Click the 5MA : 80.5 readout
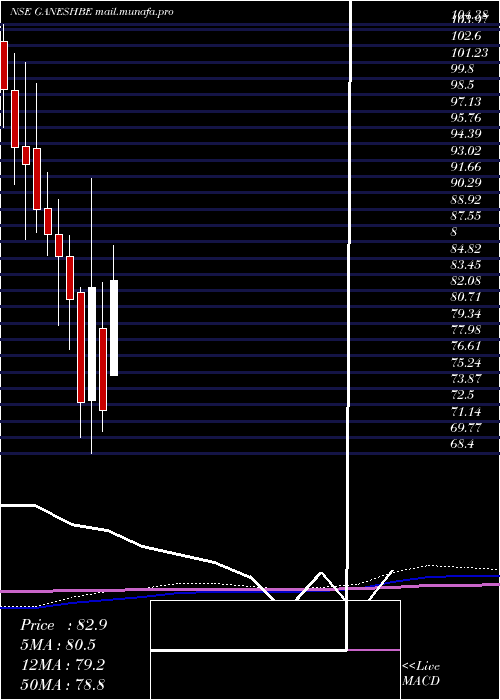 (x=58, y=645)
